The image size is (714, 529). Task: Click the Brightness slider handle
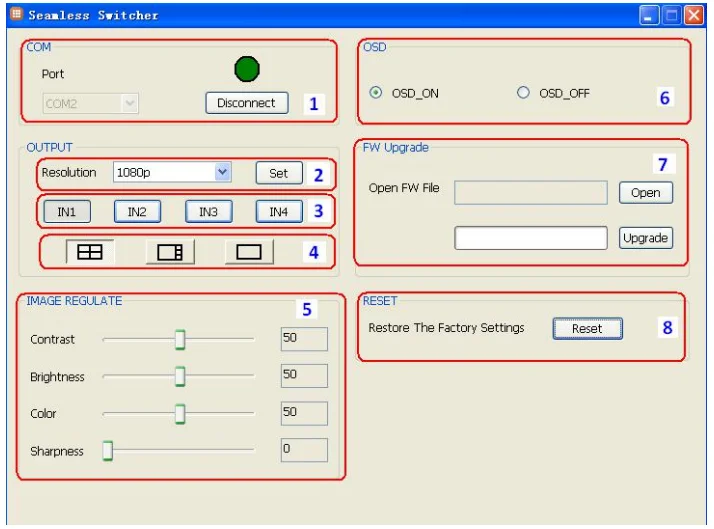(x=180, y=376)
